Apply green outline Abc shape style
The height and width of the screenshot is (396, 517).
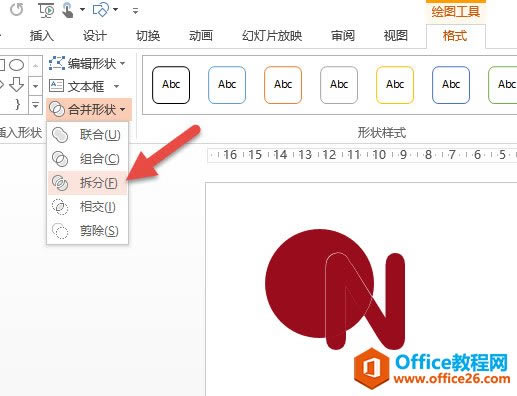(x=503, y=85)
